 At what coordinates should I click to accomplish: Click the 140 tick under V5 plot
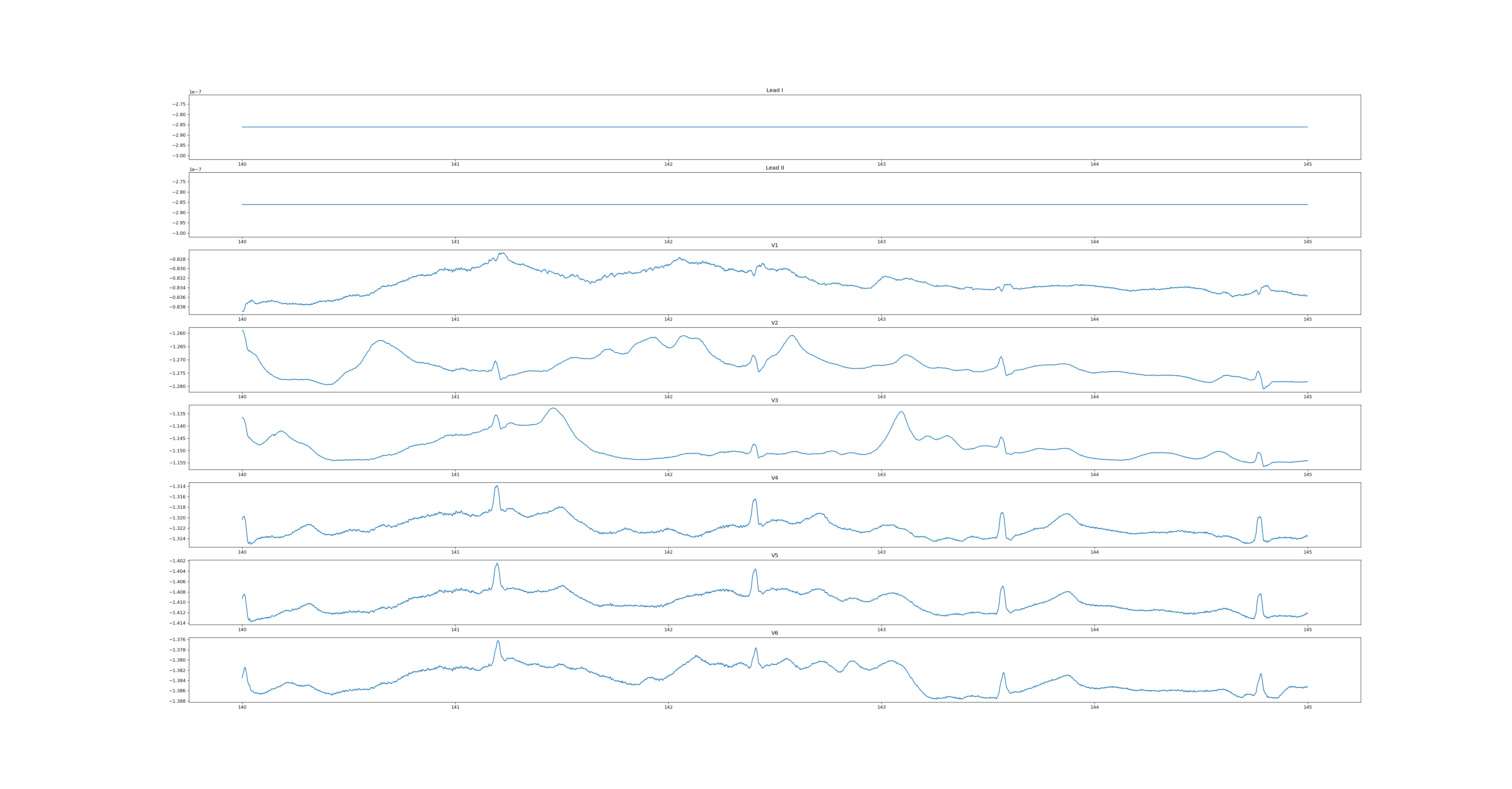242,629
